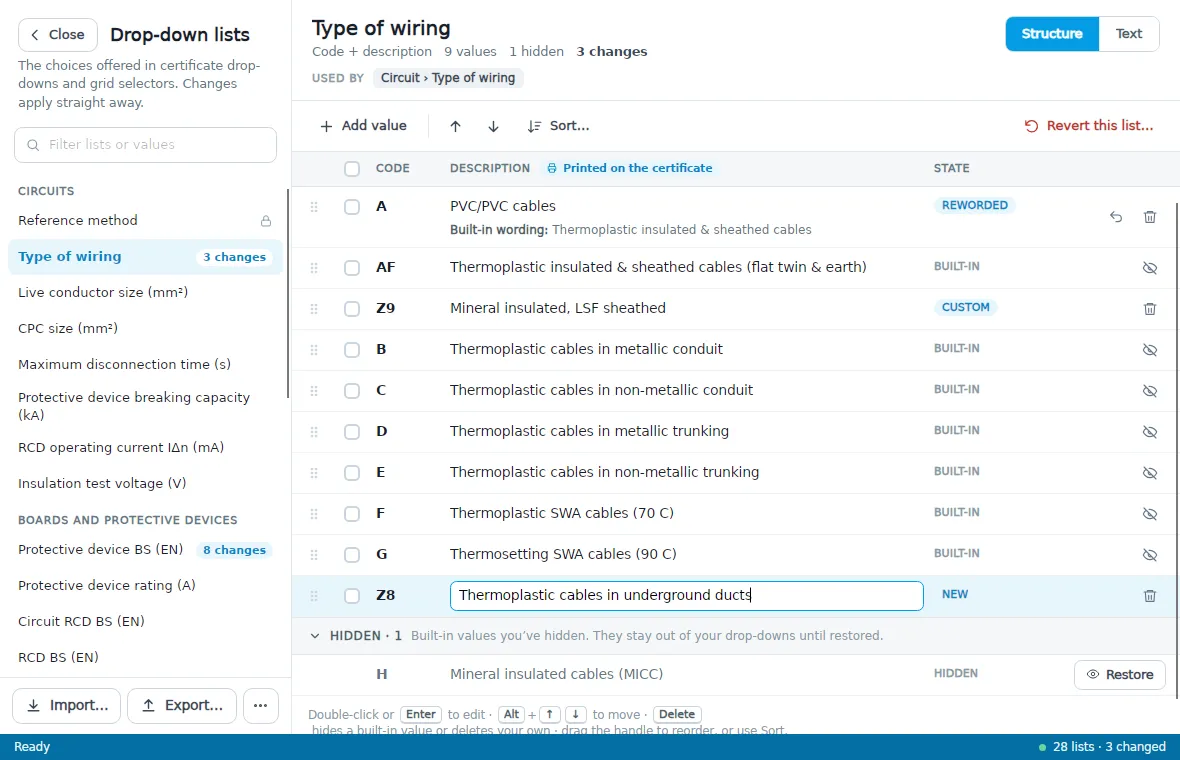1180x760 pixels.
Task: Grab drag handle of row B
Action: click(x=314, y=350)
